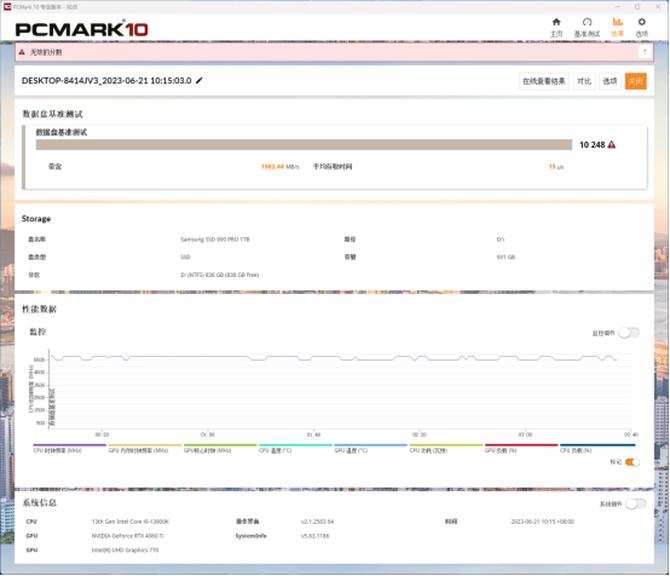Toggle the 系统细节 switch

(x=635, y=504)
